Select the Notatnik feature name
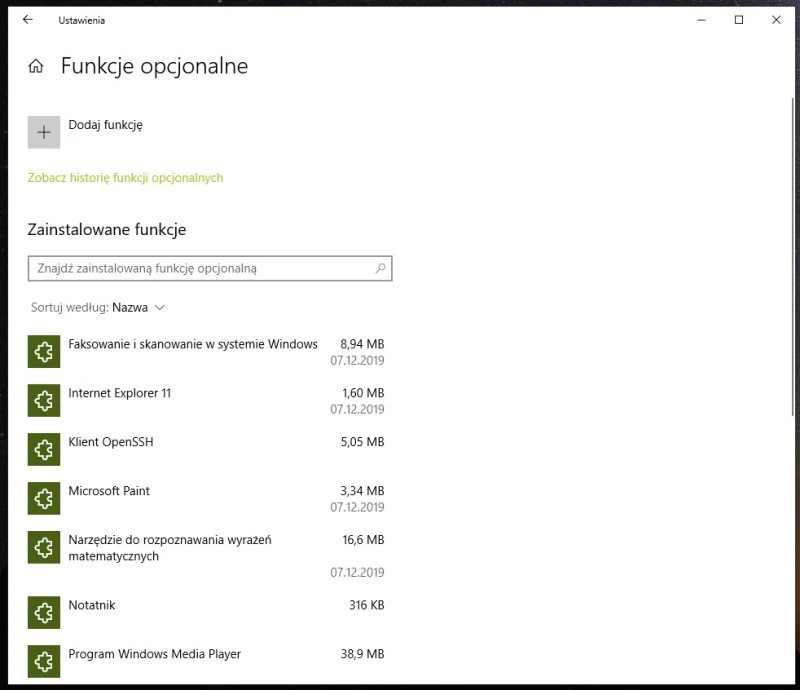The image size is (800, 690). (x=92, y=605)
